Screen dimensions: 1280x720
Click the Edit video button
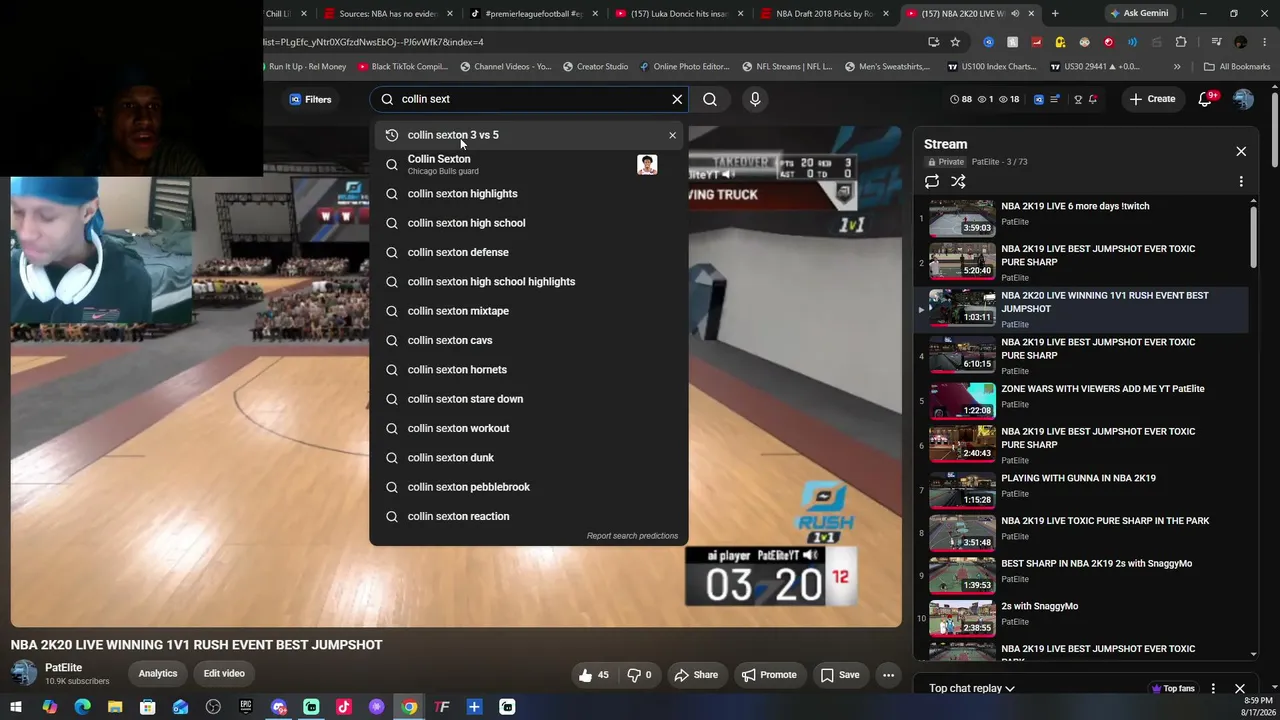point(224,674)
